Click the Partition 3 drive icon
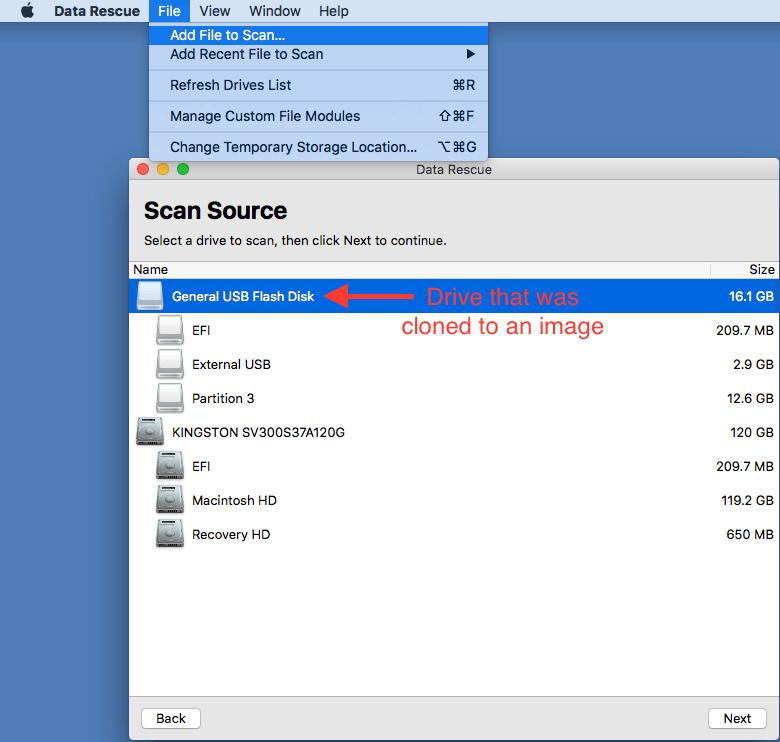This screenshot has width=780, height=742. 170,398
